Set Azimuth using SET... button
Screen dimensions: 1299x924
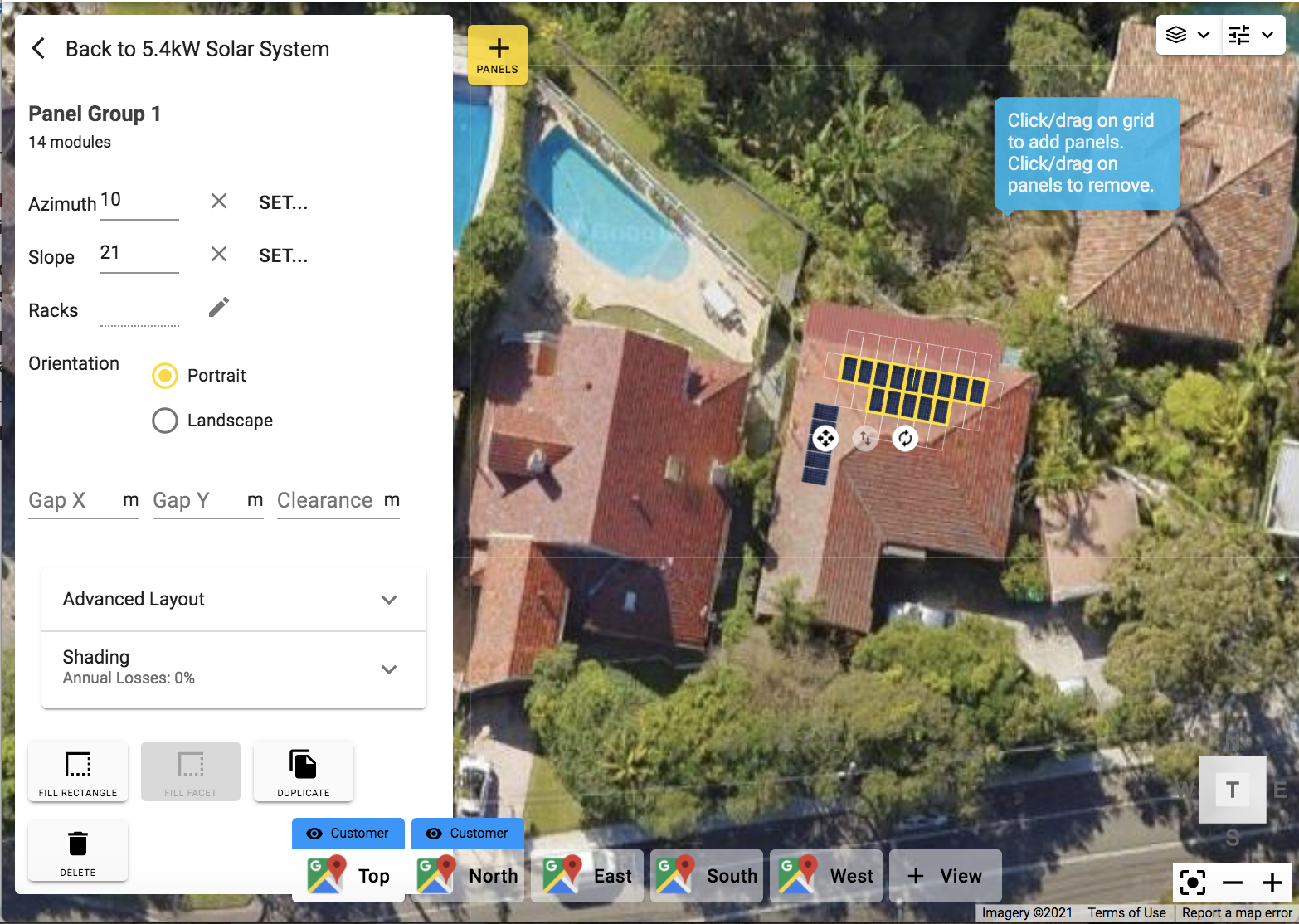(283, 202)
